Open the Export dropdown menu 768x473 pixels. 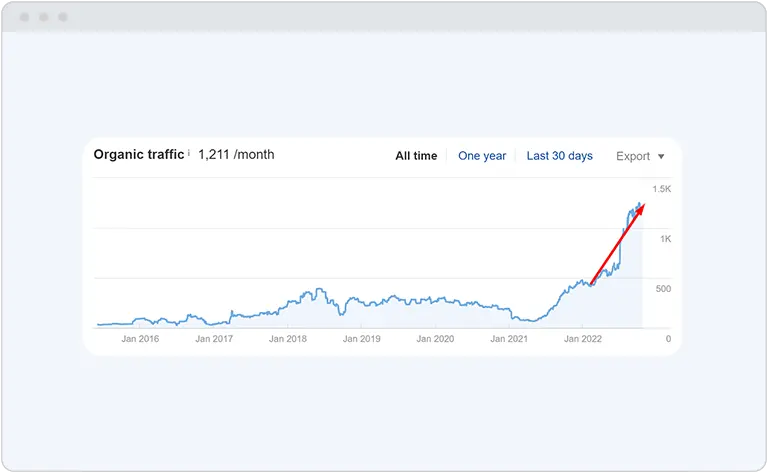point(640,156)
